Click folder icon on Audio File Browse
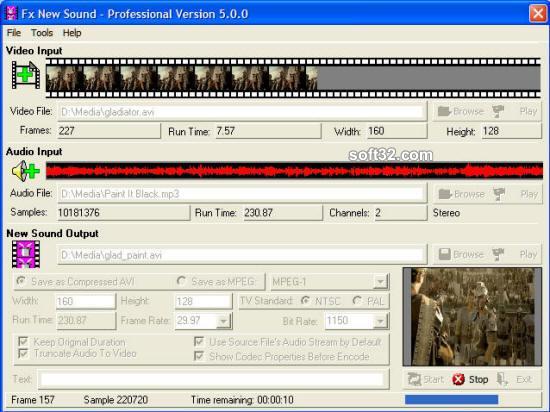This screenshot has width=550, height=412. (x=445, y=194)
